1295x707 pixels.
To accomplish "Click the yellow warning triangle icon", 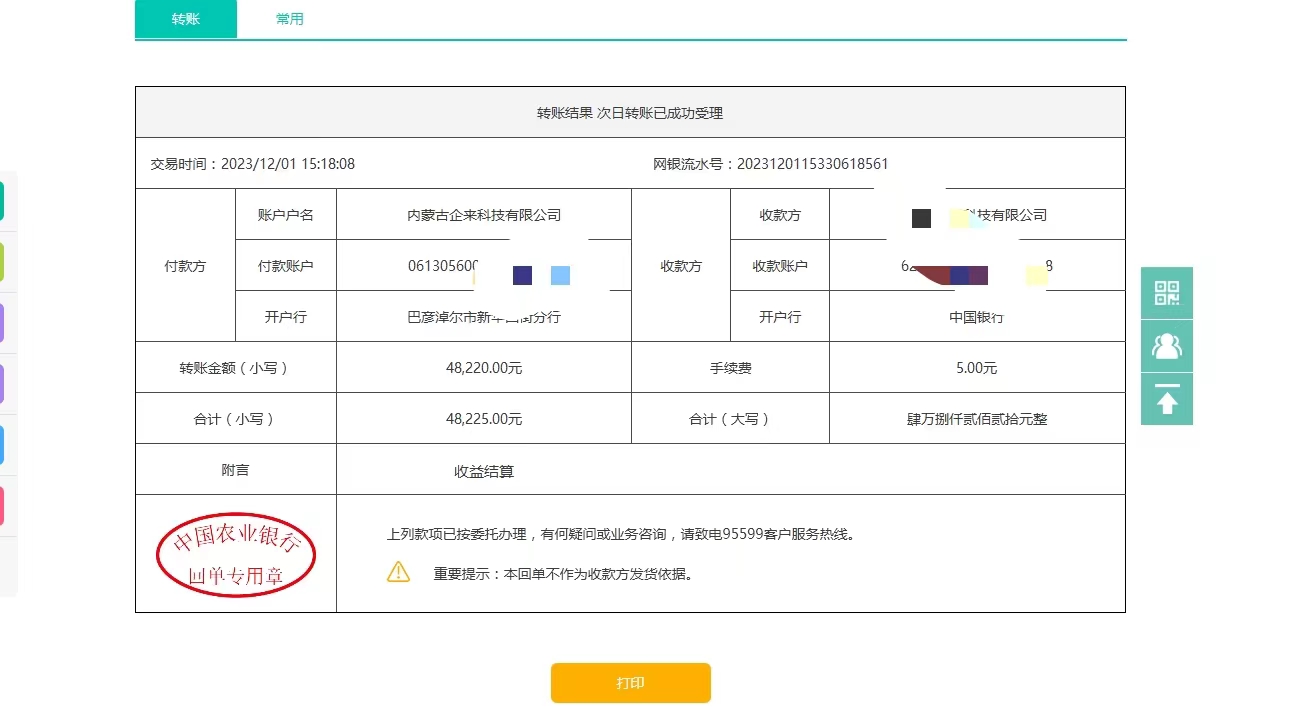I will 398,572.
